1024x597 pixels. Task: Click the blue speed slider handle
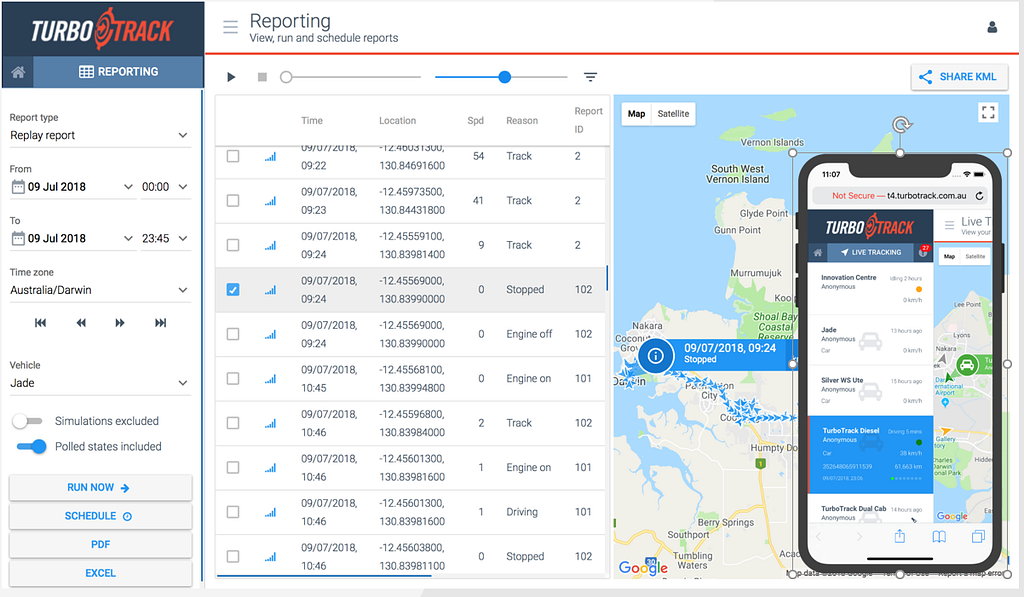pyautogui.click(x=504, y=77)
